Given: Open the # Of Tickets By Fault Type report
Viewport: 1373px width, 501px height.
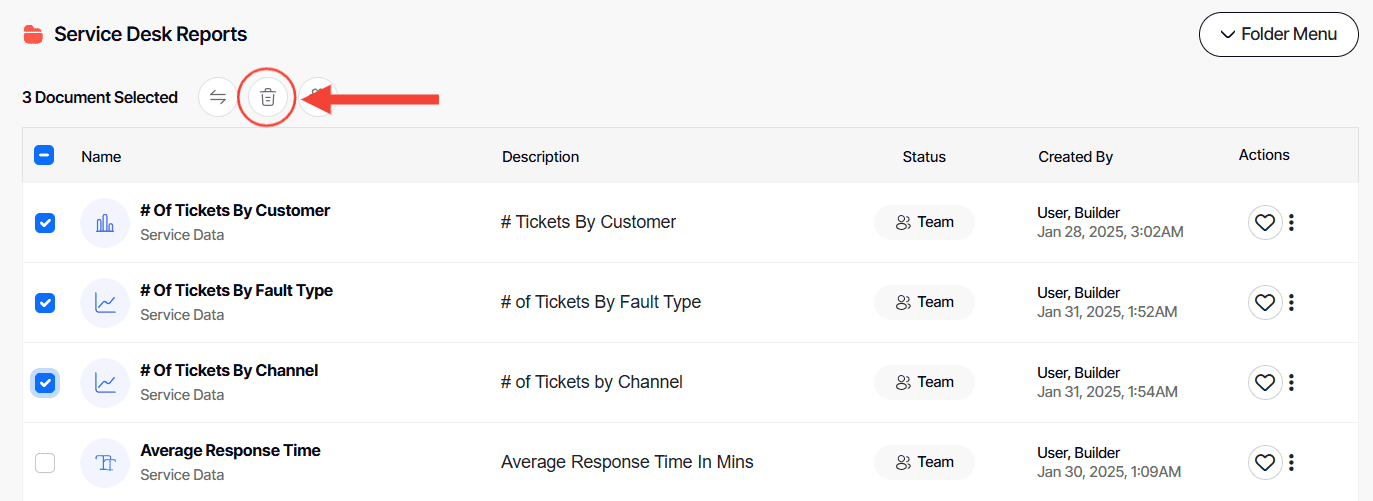Looking at the screenshot, I should [x=236, y=291].
